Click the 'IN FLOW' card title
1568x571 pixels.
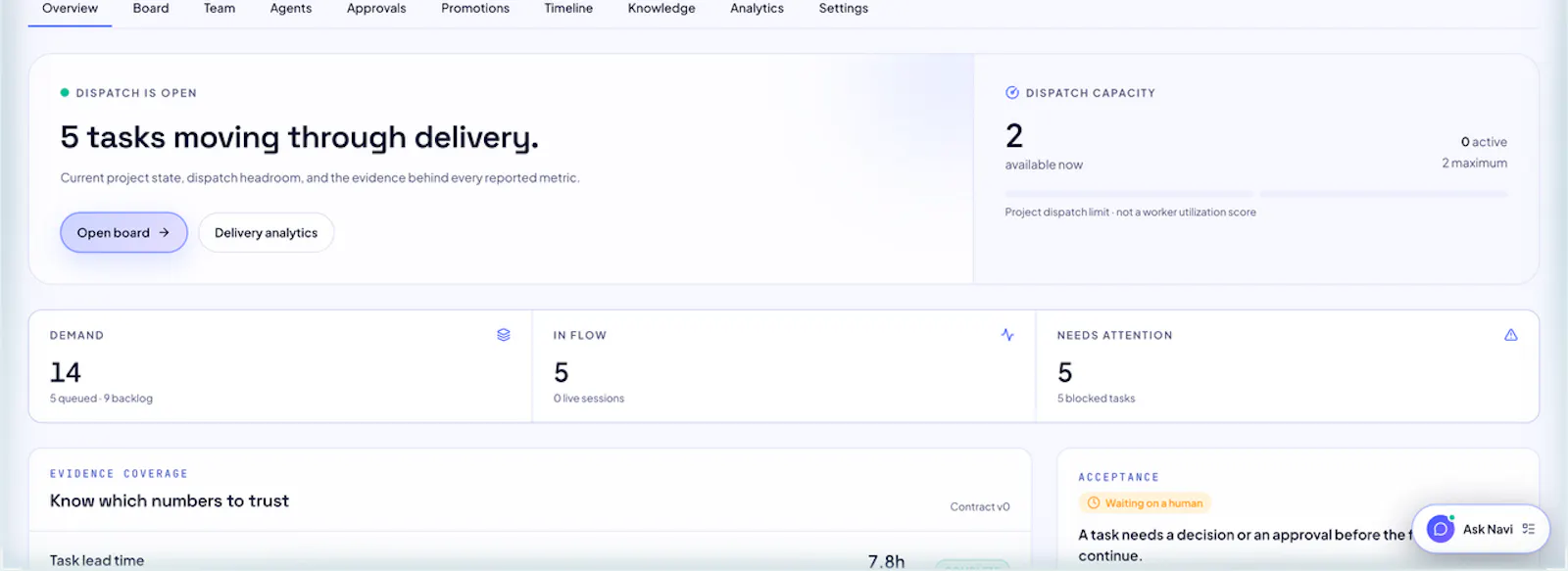point(580,335)
